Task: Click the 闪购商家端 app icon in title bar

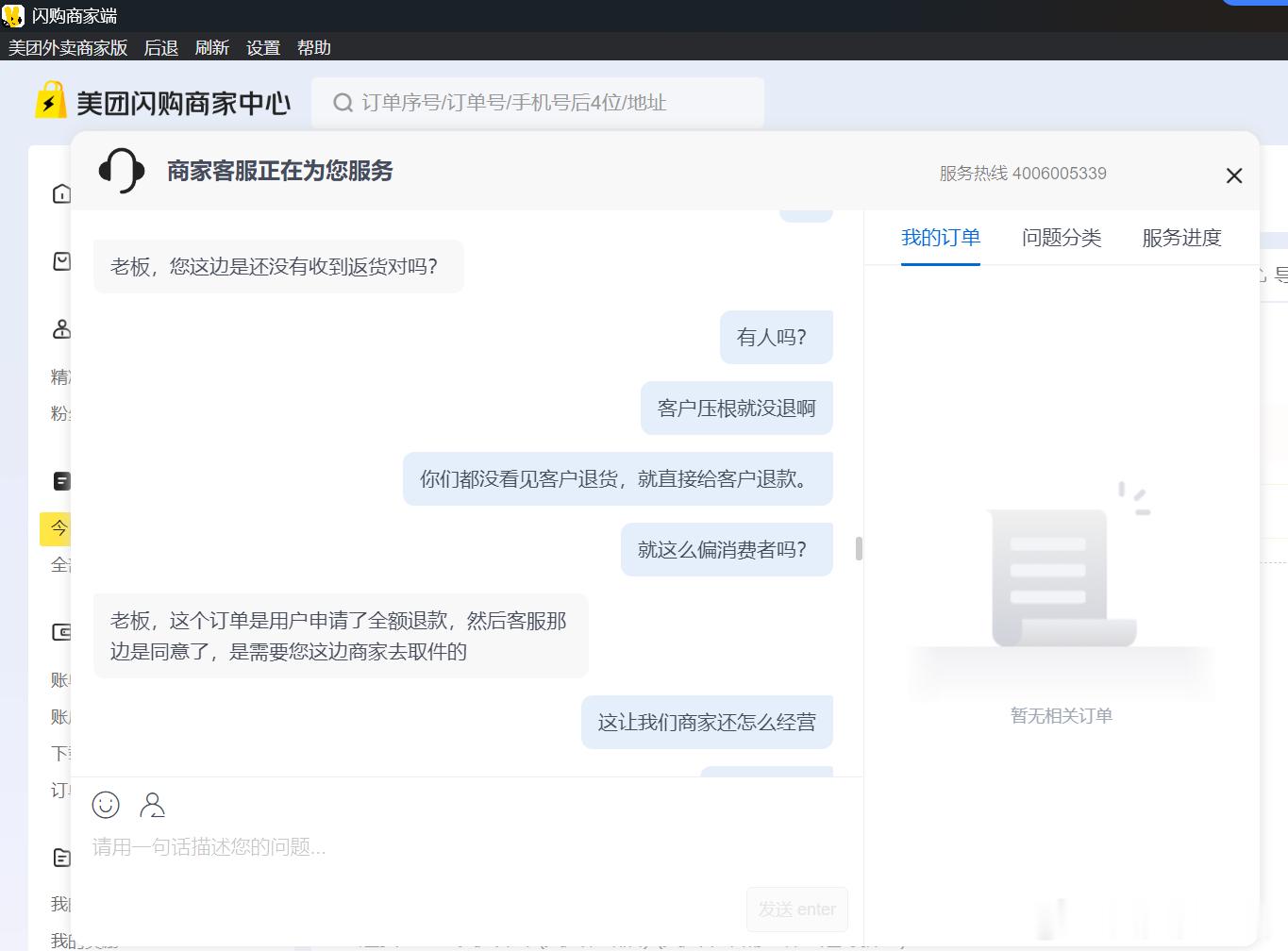Action: [x=13, y=15]
